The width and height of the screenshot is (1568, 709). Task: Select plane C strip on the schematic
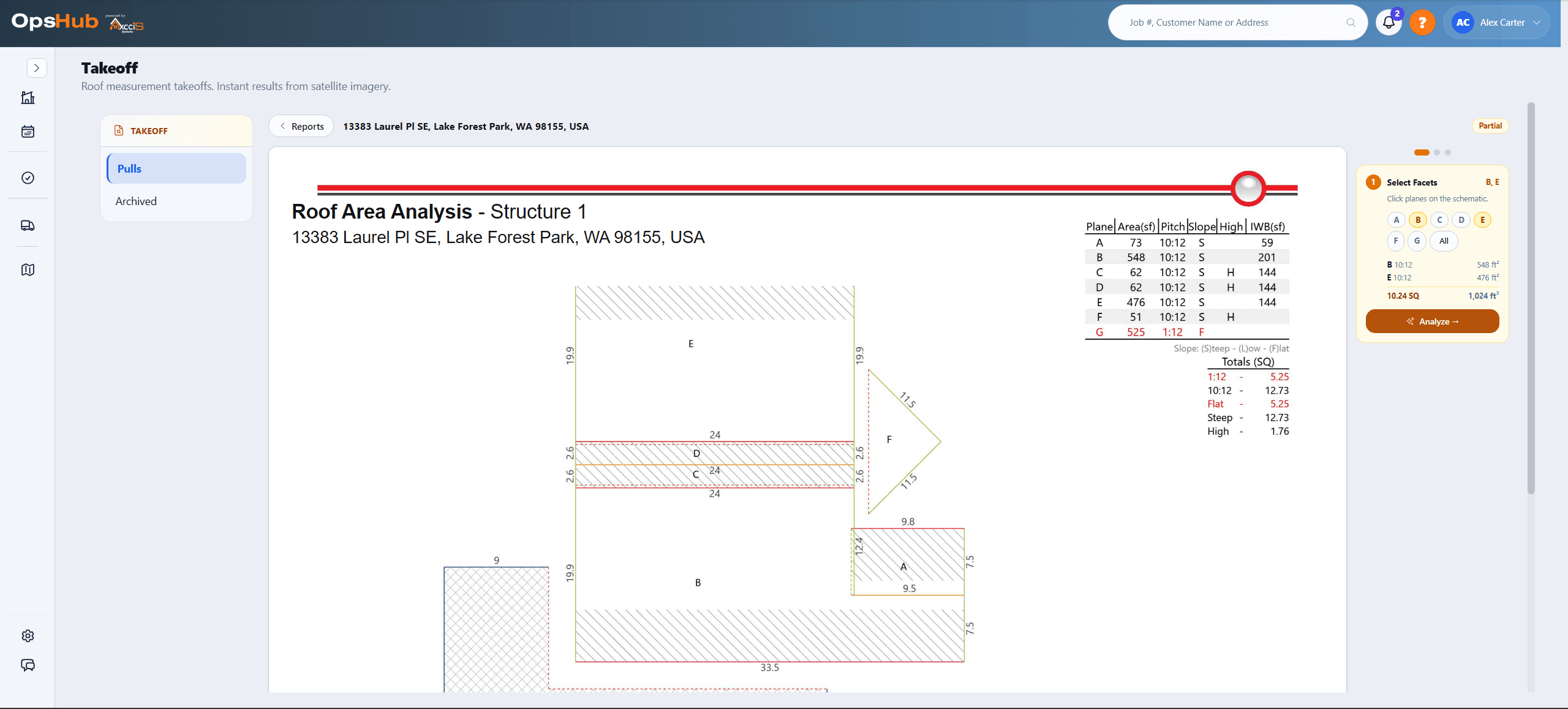[714, 475]
